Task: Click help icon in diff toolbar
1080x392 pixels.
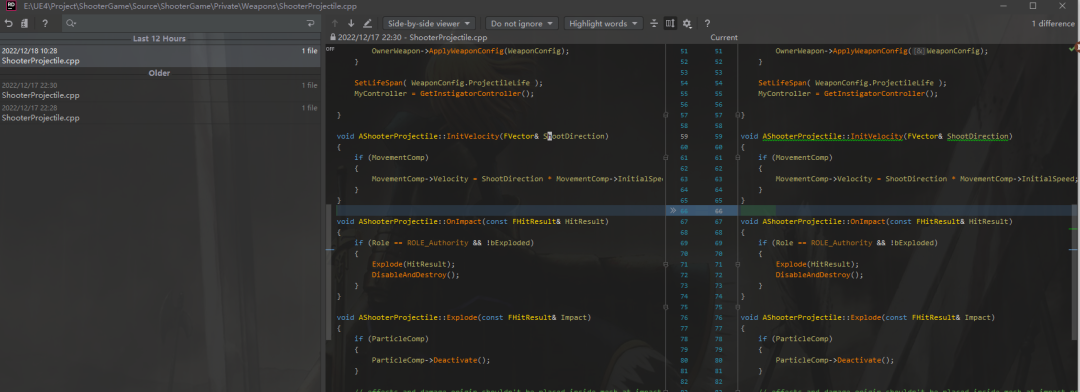Action: click(707, 23)
